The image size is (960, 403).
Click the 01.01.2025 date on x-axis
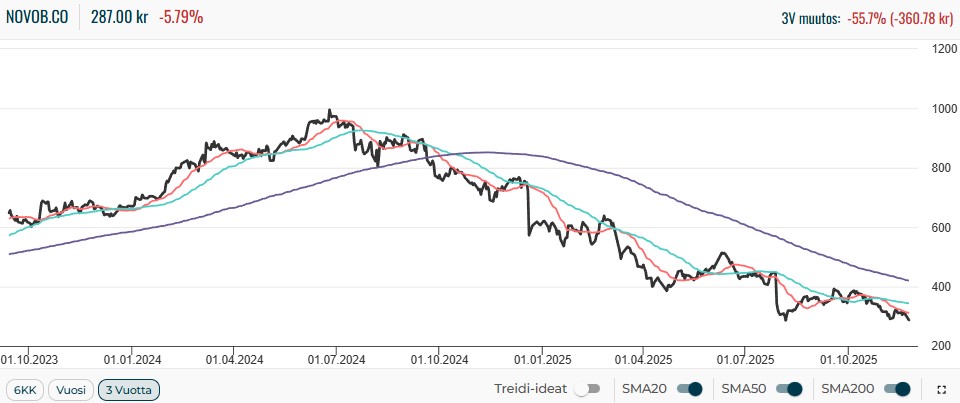(x=541, y=359)
